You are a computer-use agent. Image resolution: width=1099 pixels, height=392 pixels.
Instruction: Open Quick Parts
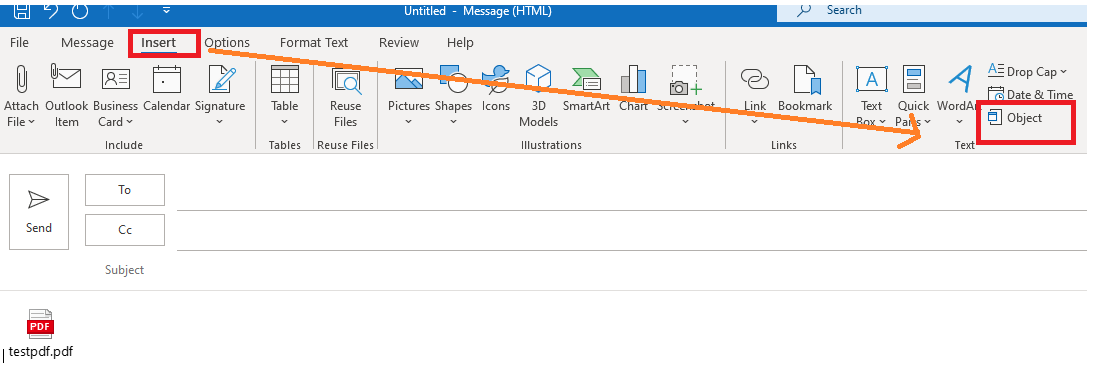913,97
